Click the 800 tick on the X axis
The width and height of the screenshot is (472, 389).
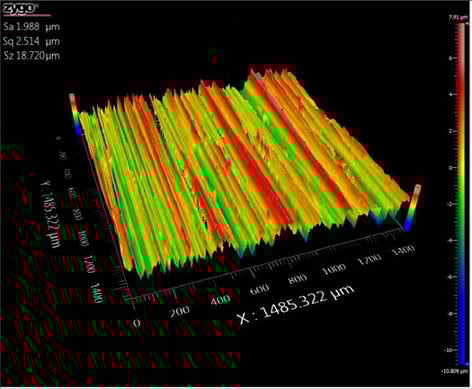(x=297, y=279)
